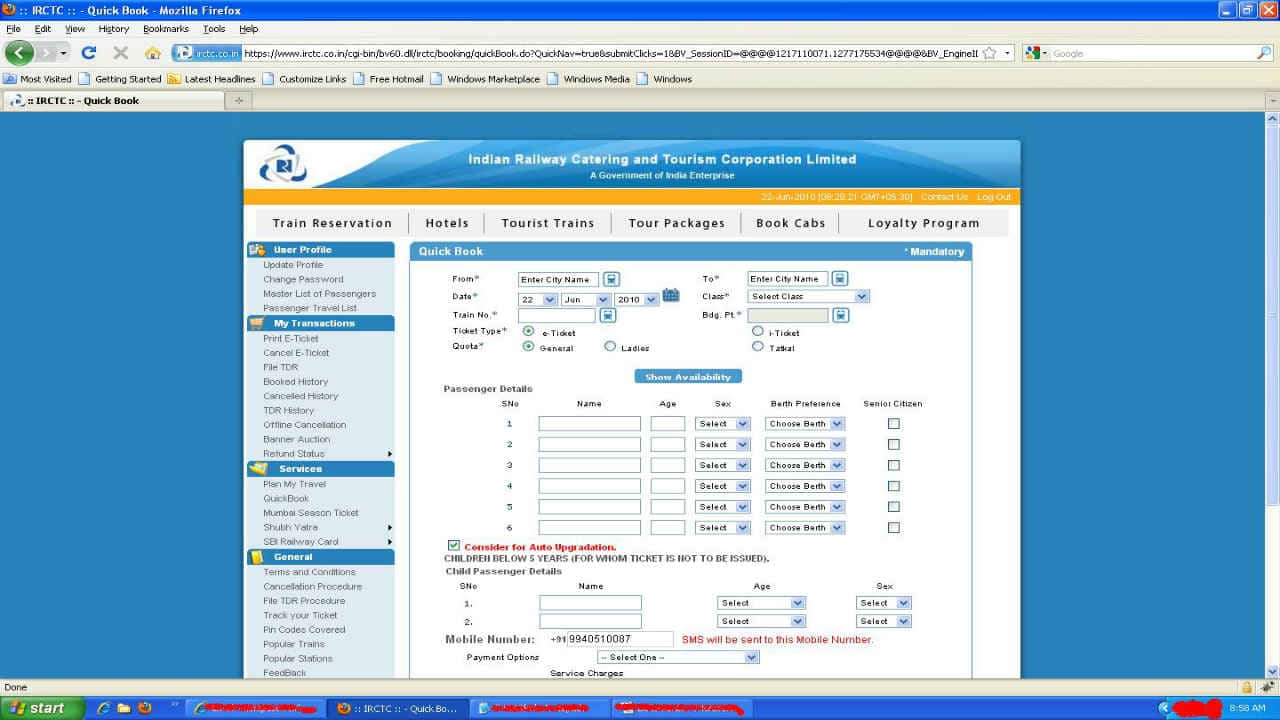
Task: Open the calendar icon next to Date
Action: 671,296
